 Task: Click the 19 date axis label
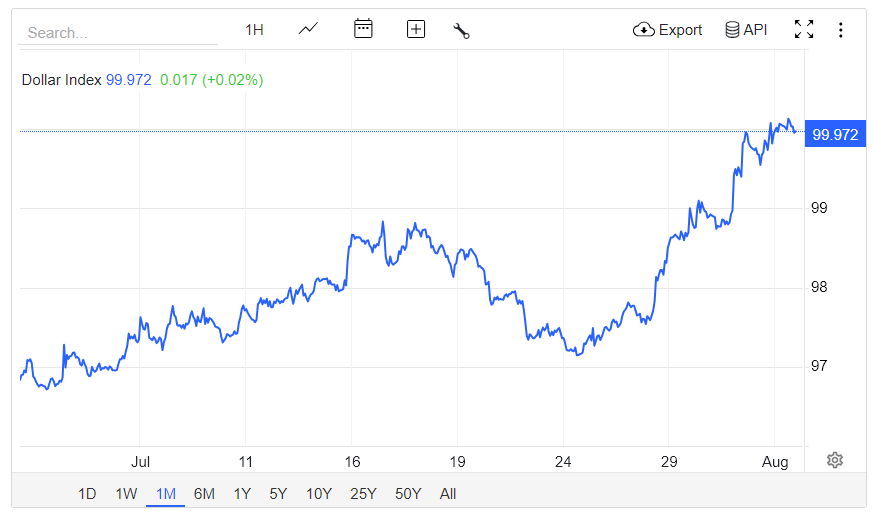[x=457, y=462]
